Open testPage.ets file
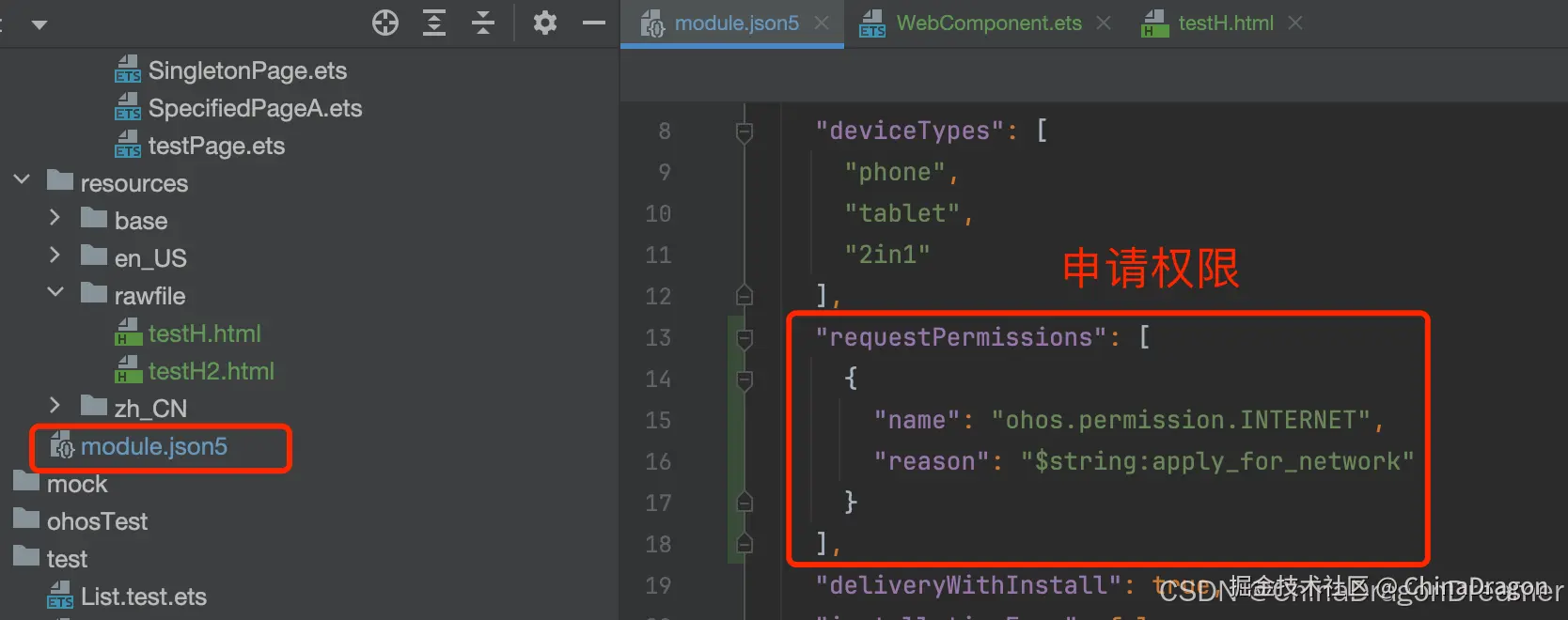The height and width of the screenshot is (620, 1568). point(216,146)
